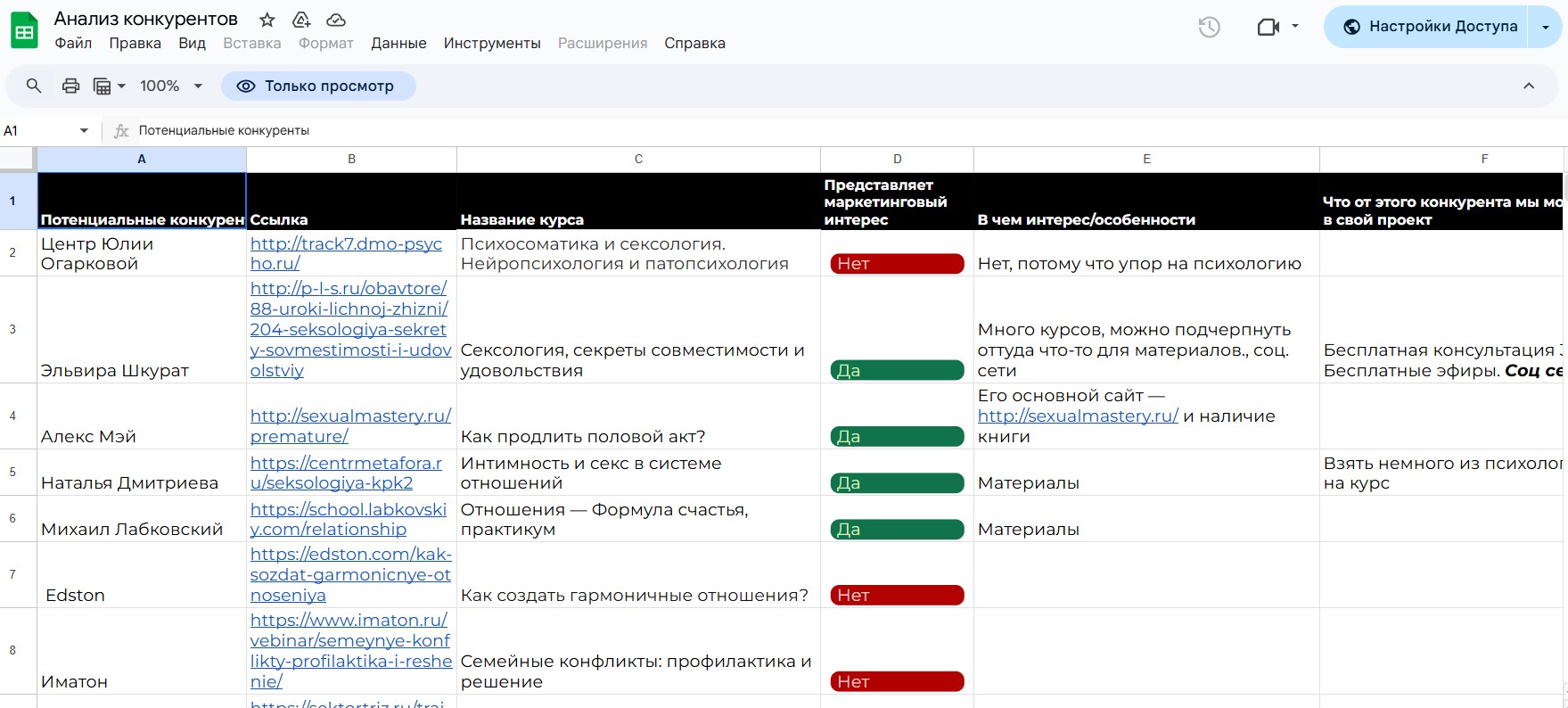Click the Только просмотр view-only button
The width and height of the screenshot is (1568, 708).
318,86
